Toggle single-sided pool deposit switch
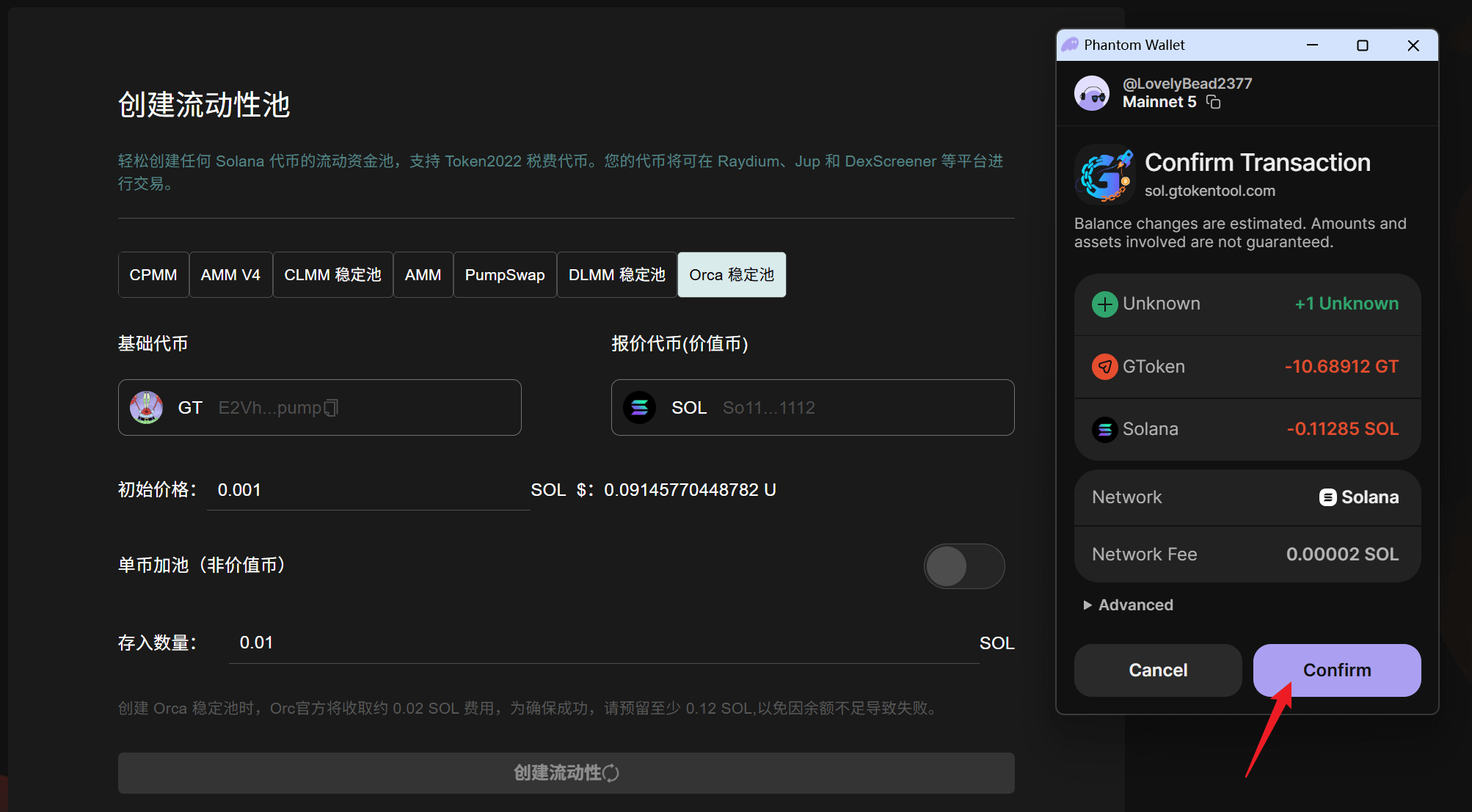The width and height of the screenshot is (1472, 812). (x=963, y=566)
